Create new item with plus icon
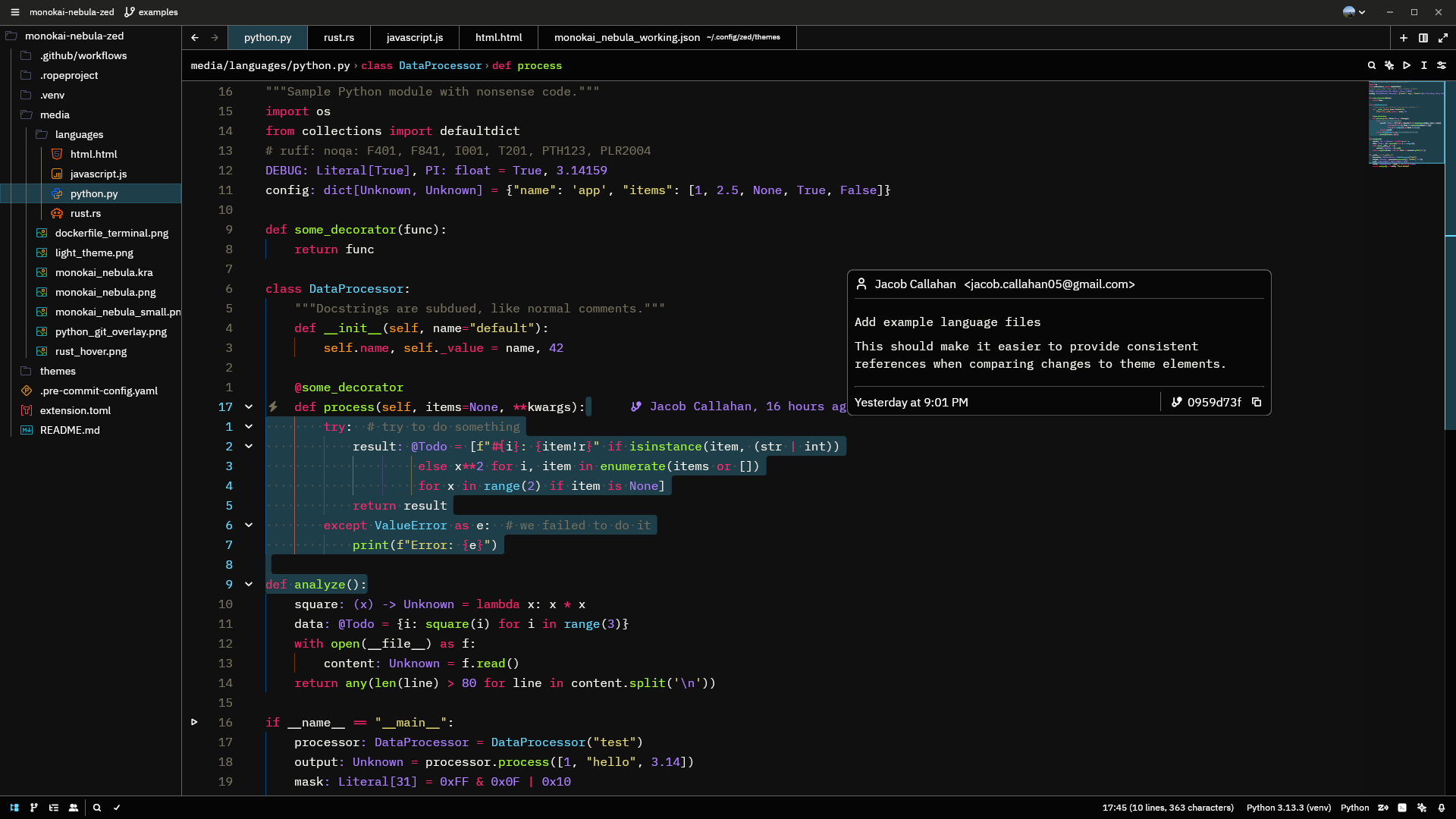Screen dimensions: 1456x819 tap(1404, 38)
